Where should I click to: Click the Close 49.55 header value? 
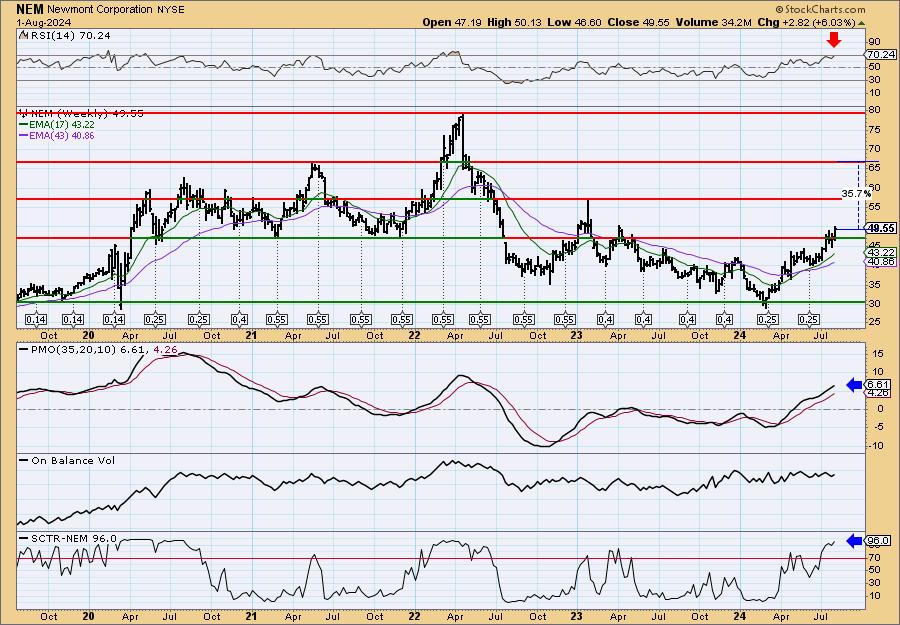(x=639, y=22)
